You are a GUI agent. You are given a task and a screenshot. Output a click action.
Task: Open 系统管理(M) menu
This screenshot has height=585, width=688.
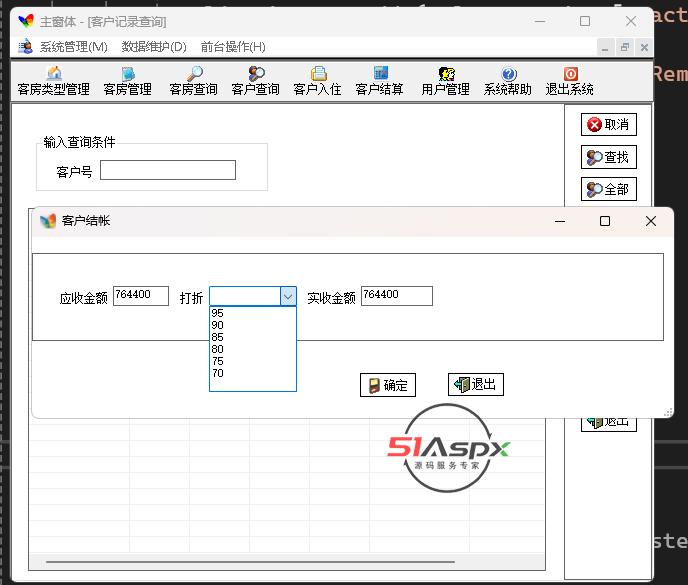(x=73, y=47)
